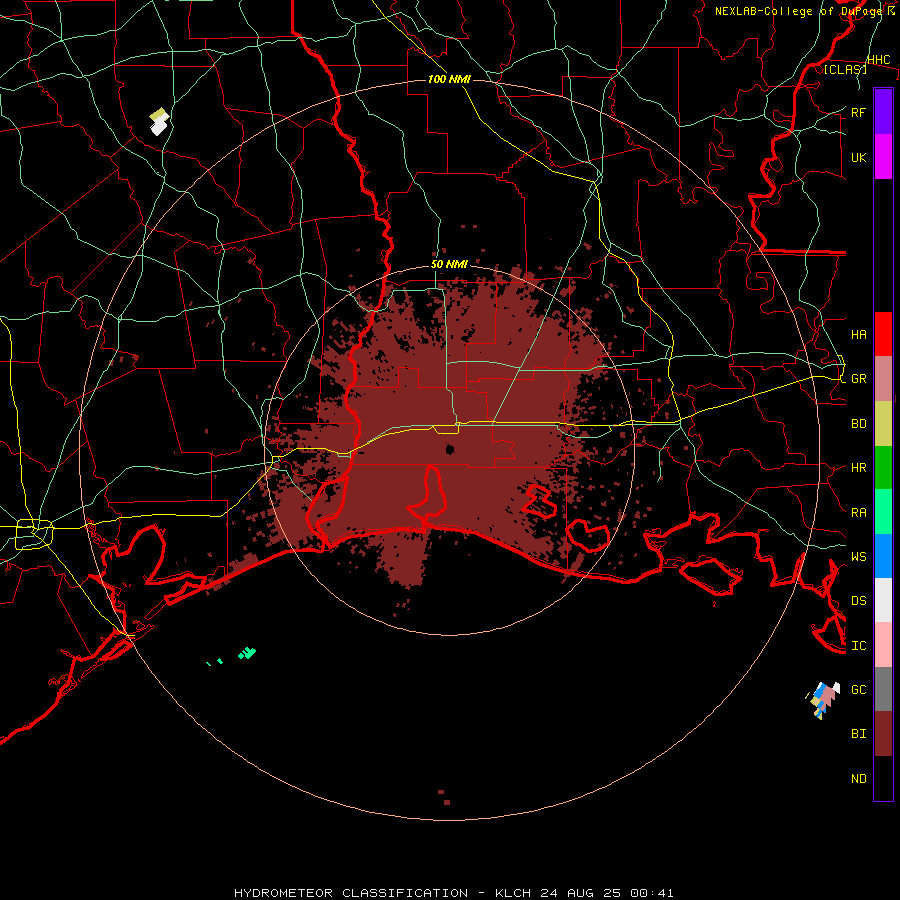The height and width of the screenshot is (900, 900).
Task: Click the IC light pink legend swatch
Action: point(883,645)
